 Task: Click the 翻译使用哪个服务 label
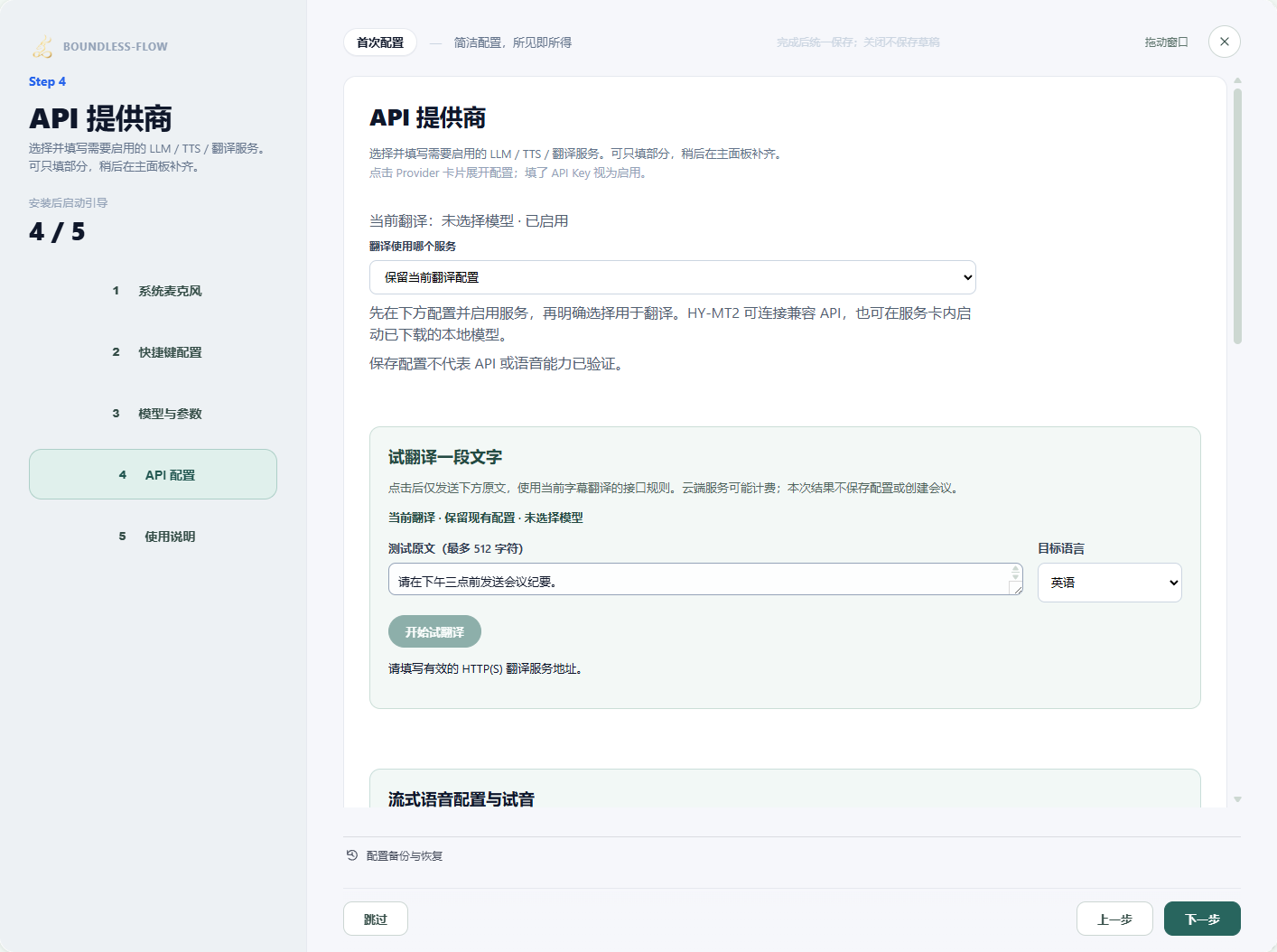(x=413, y=246)
